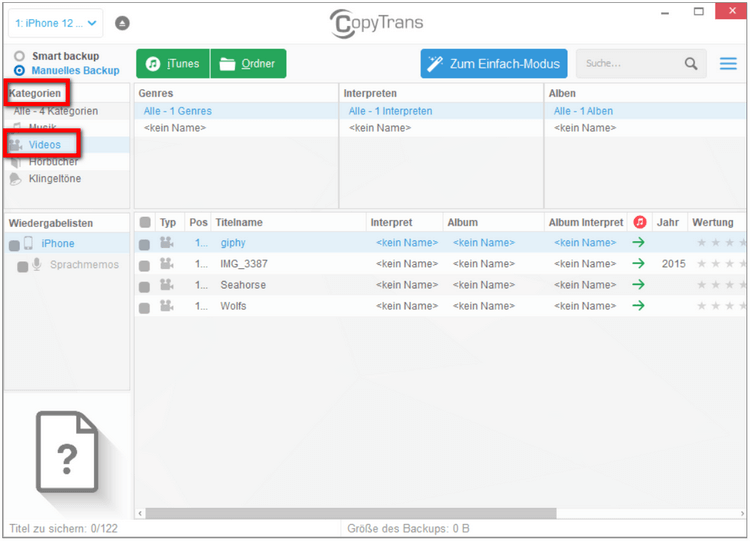Click the iPhone device icon in playlists
Viewport: 750px width, 541px height.
tap(29, 243)
